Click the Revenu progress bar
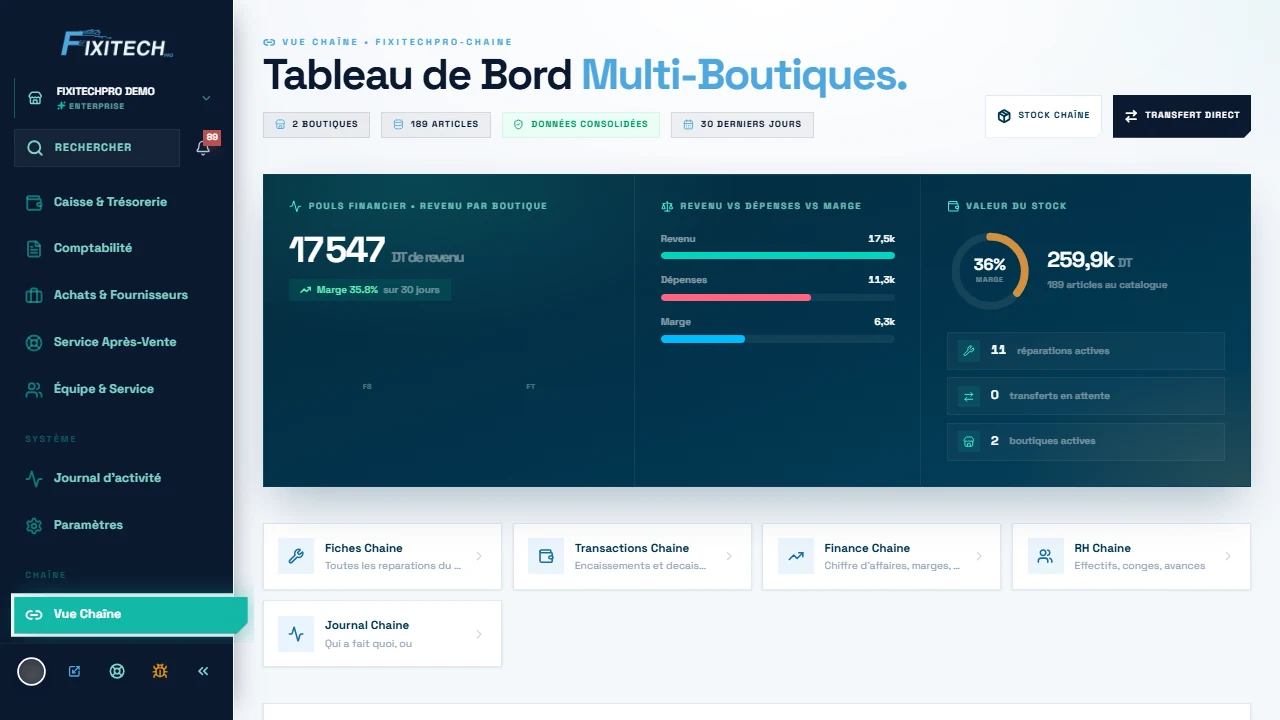 pos(778,255)
